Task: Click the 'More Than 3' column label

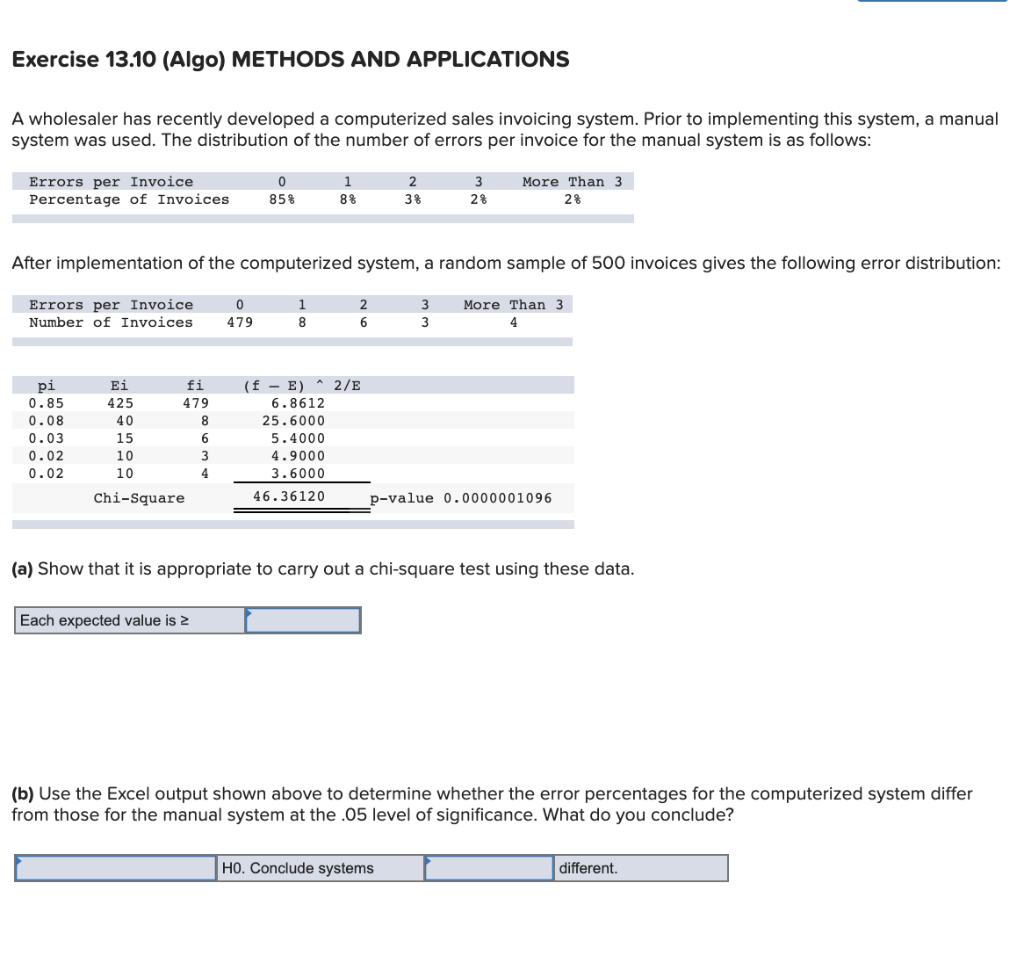Action: 573,181
